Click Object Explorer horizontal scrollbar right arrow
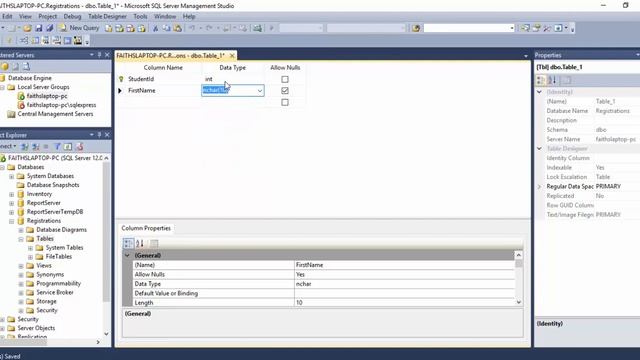This screenshot has width=640, height=360. [98, 342]
